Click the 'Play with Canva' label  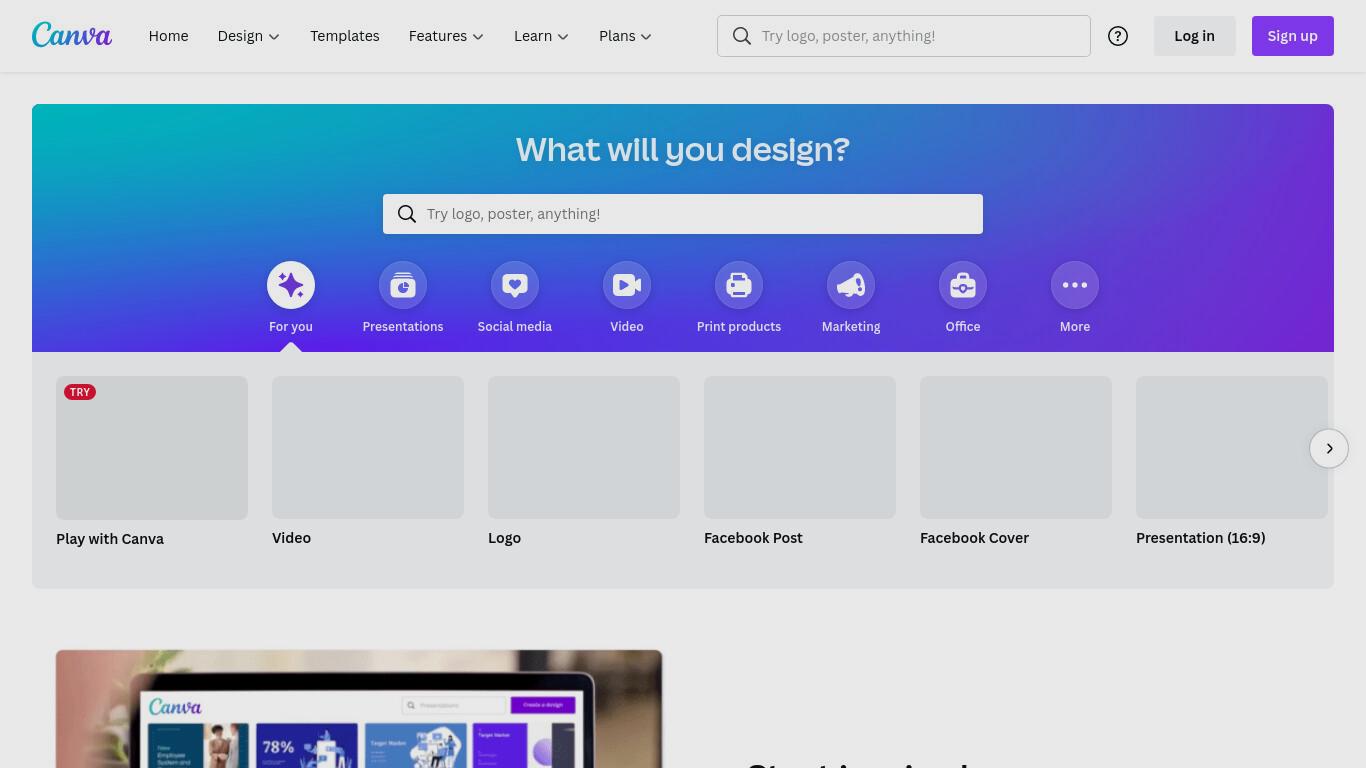point(110,539)
